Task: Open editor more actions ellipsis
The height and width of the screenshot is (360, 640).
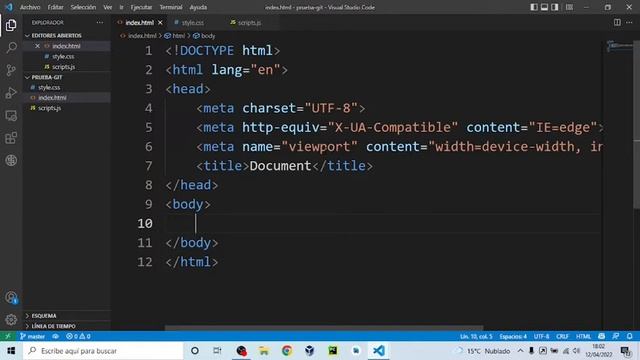Action: (x=629, y=22)
